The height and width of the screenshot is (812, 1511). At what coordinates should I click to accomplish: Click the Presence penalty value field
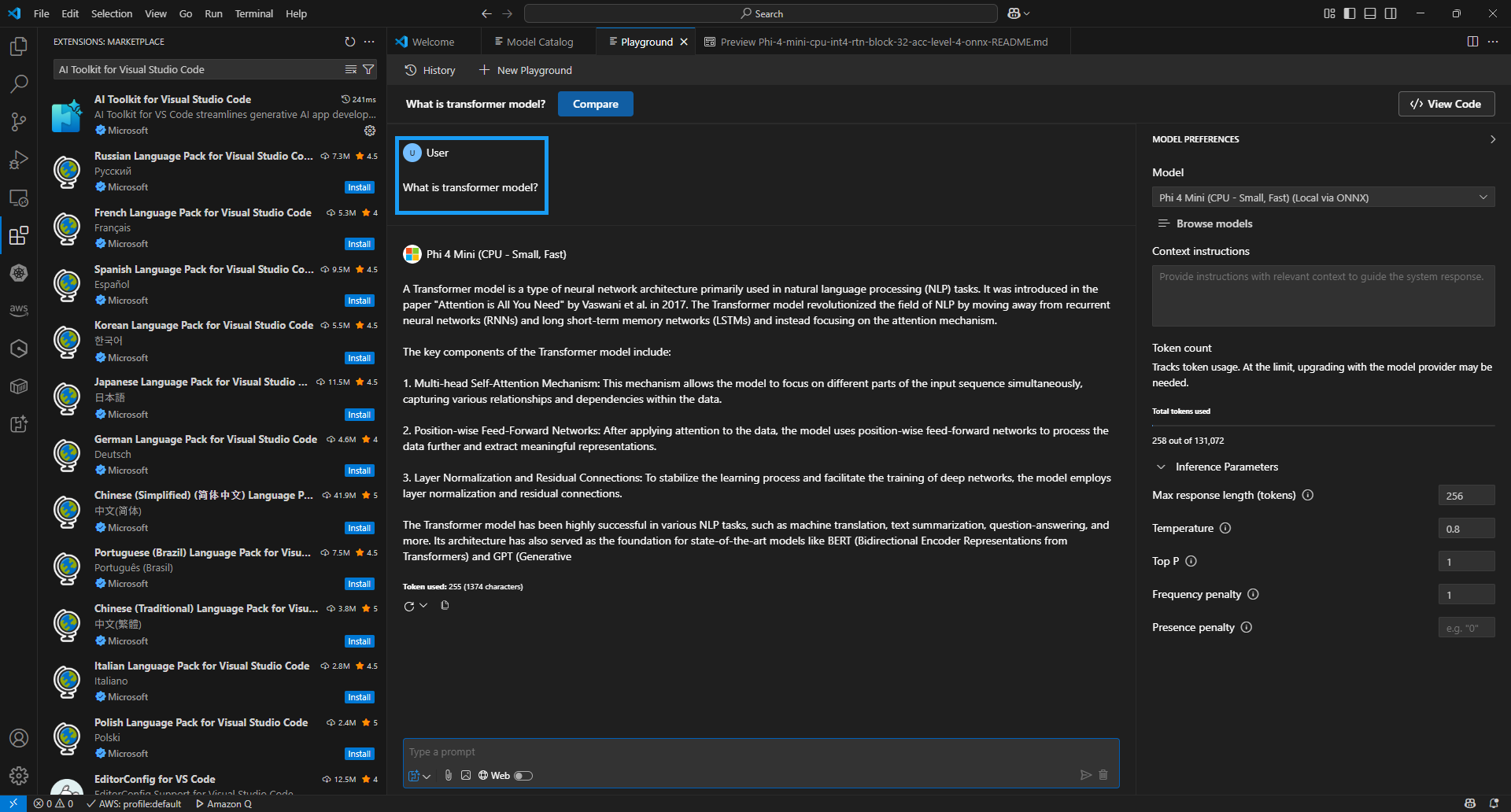coord(1466,628)
